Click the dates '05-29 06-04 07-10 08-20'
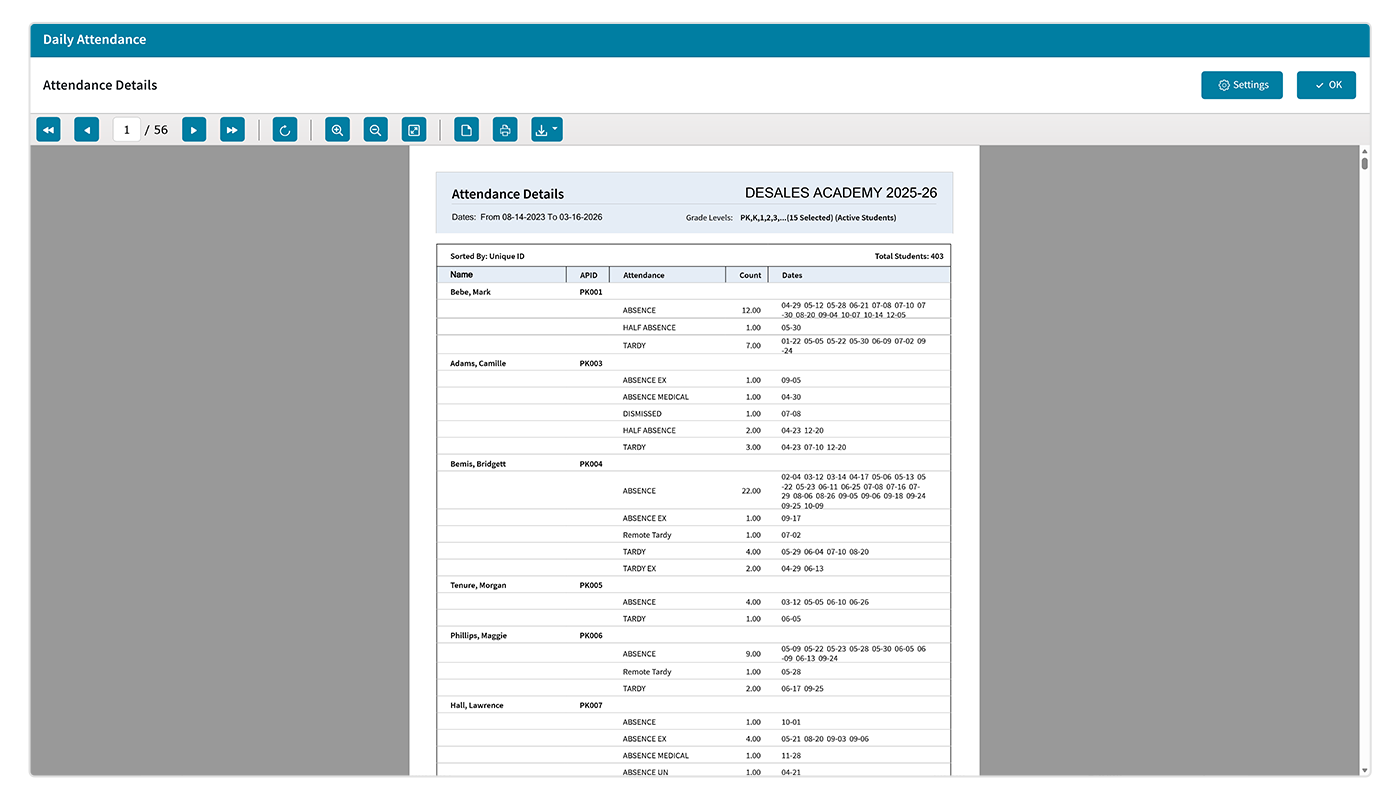The height and width of the screenshot is (800, 1400). 825,552
